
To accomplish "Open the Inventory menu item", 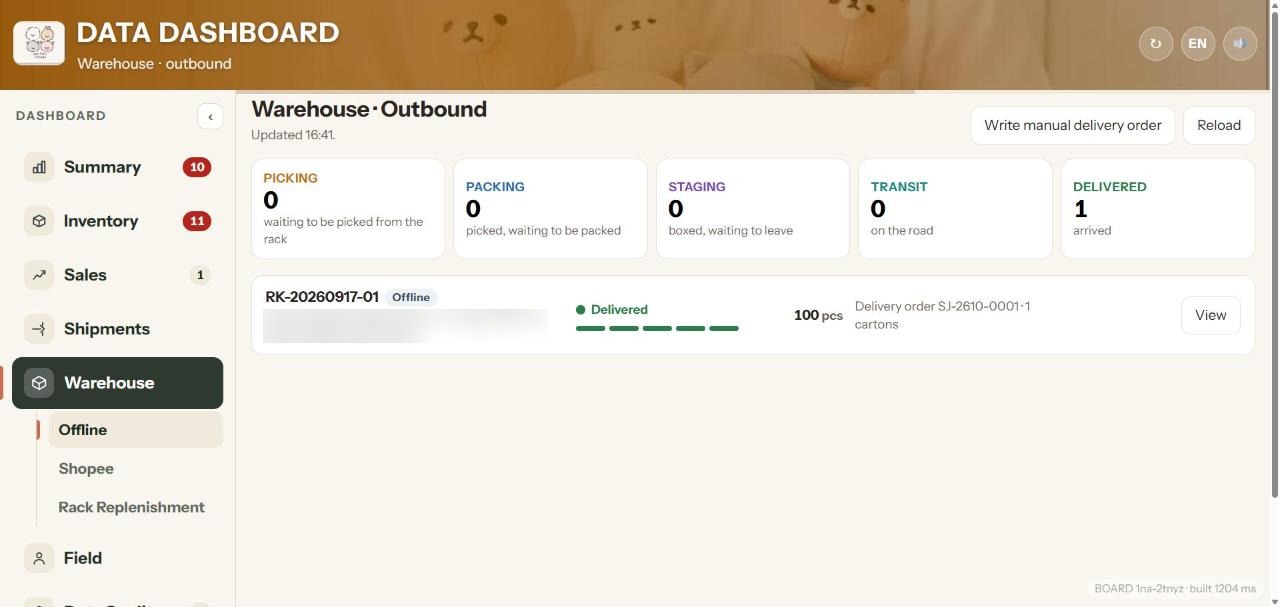I will point(117,221).
